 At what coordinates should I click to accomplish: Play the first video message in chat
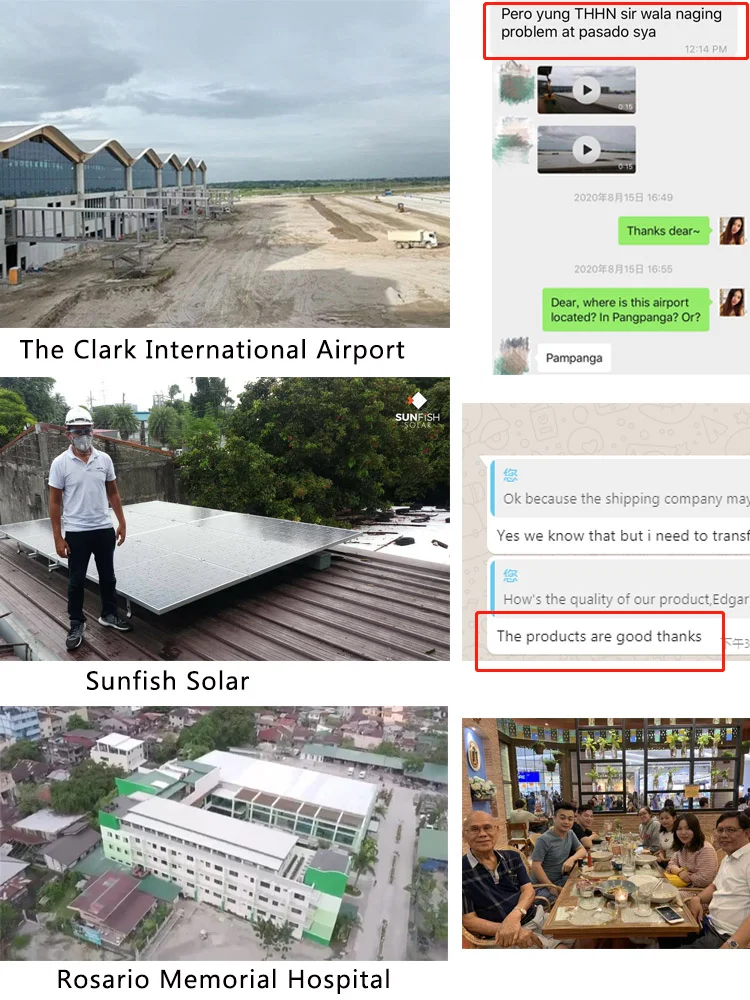point(586,90)
